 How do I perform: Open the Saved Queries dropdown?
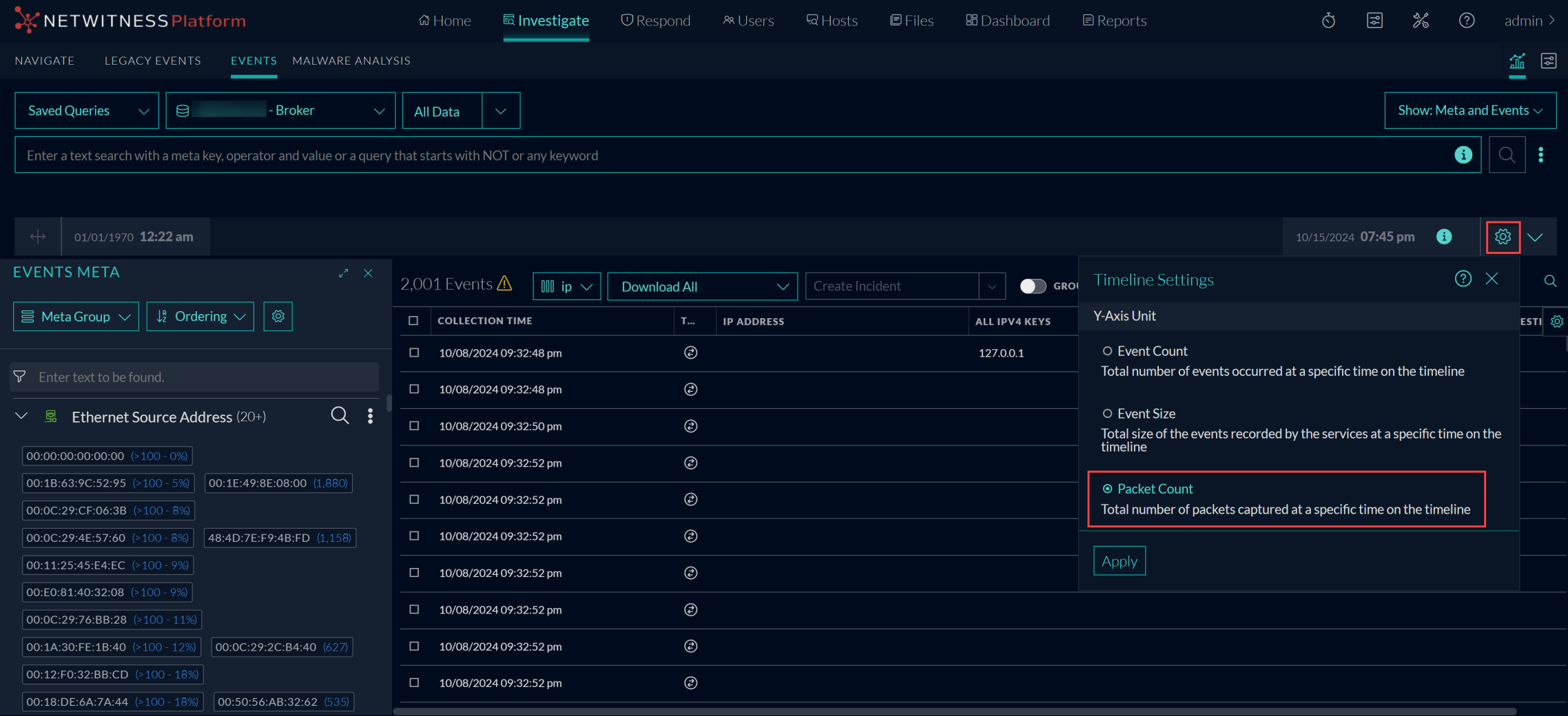[x=87, y=111]
